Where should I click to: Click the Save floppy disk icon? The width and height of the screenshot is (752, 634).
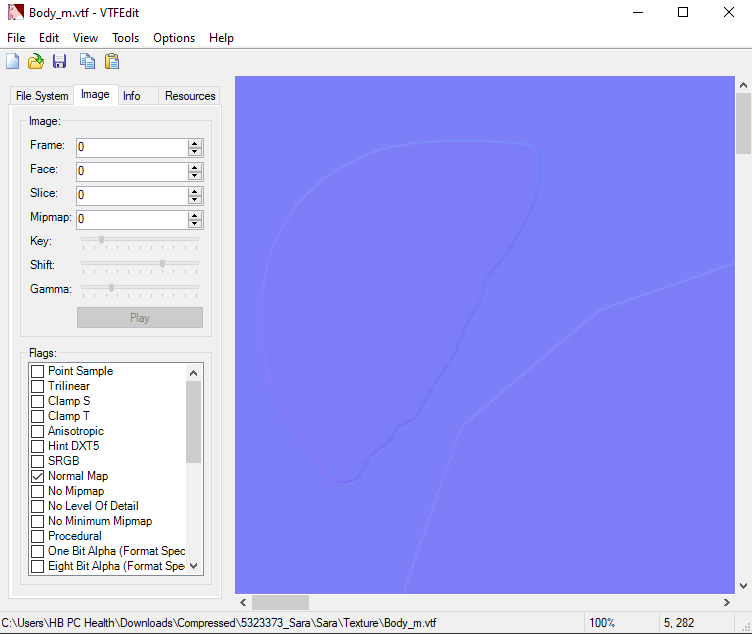[59, 61]
